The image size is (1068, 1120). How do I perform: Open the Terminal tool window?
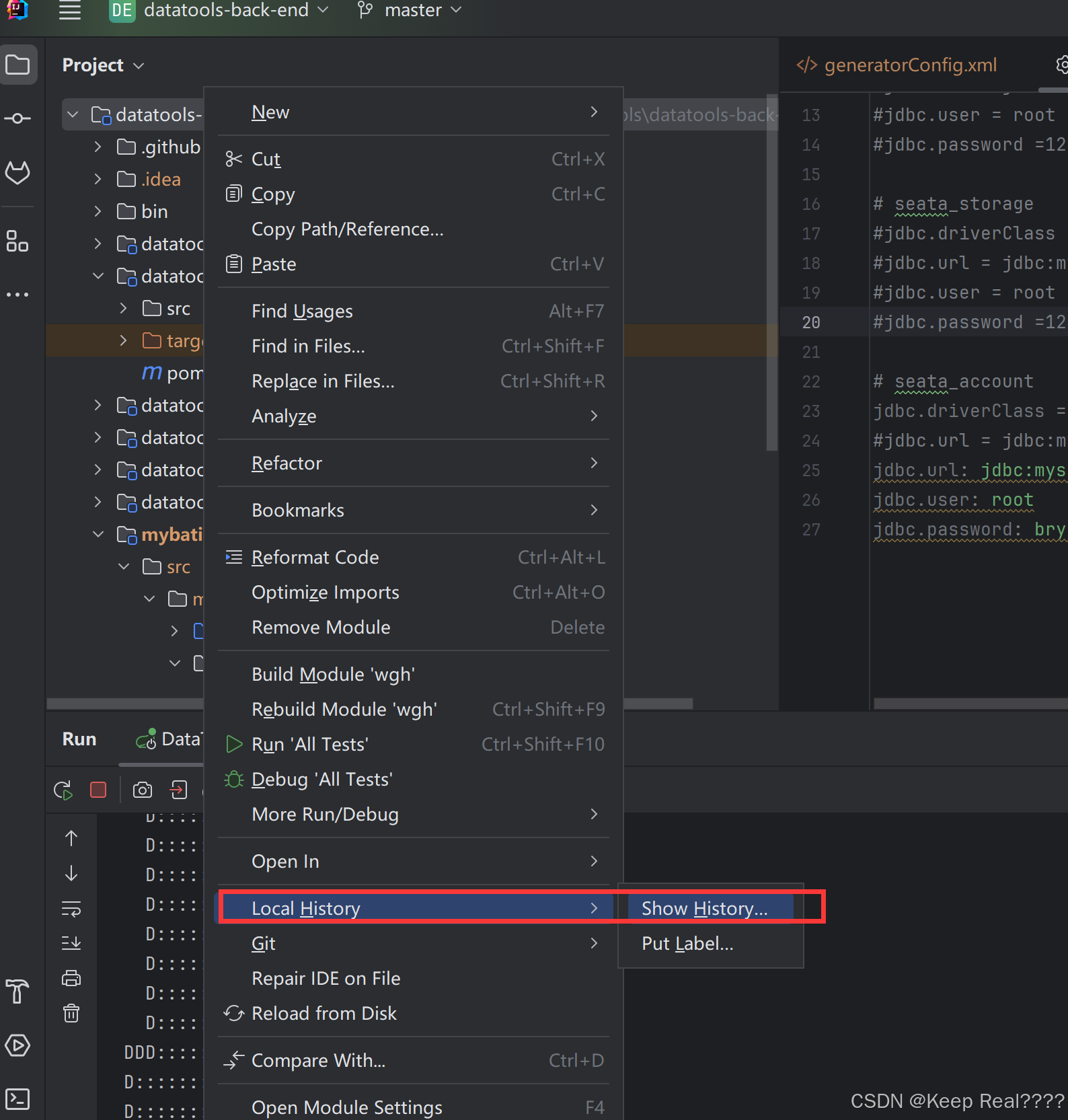coord(17,1098)
